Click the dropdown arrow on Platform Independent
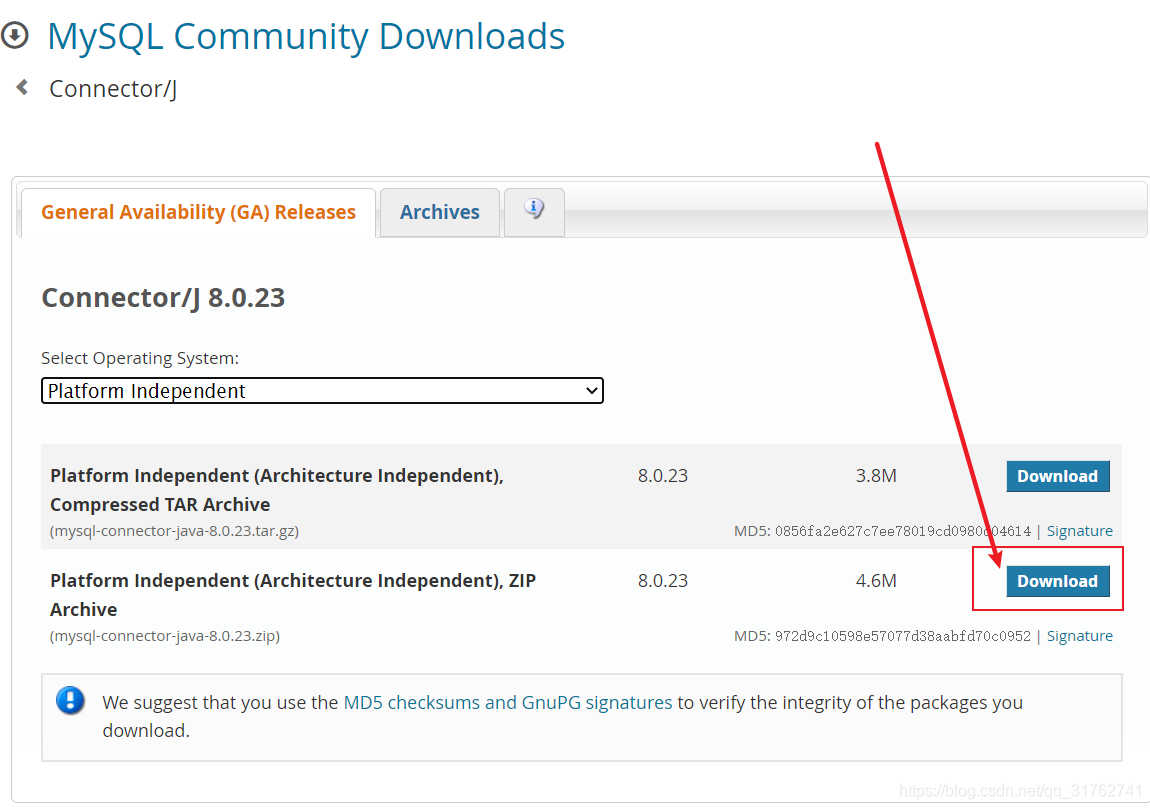This screenshot has width=1150, height=809. 591,391
